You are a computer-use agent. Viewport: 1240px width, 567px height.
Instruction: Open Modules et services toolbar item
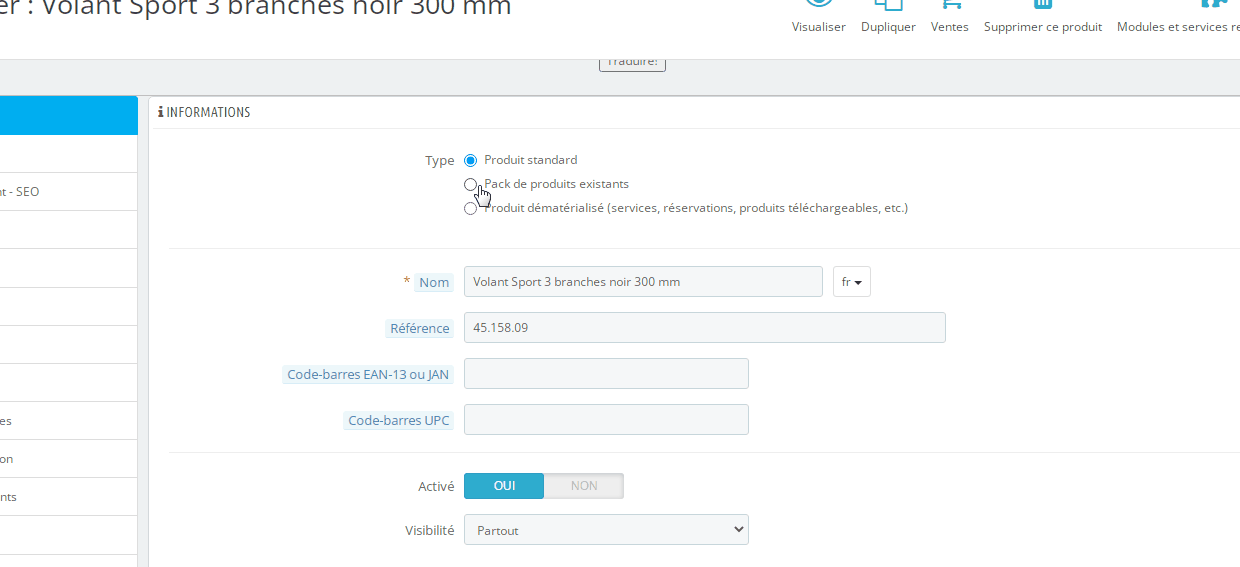pos(1178,18)
